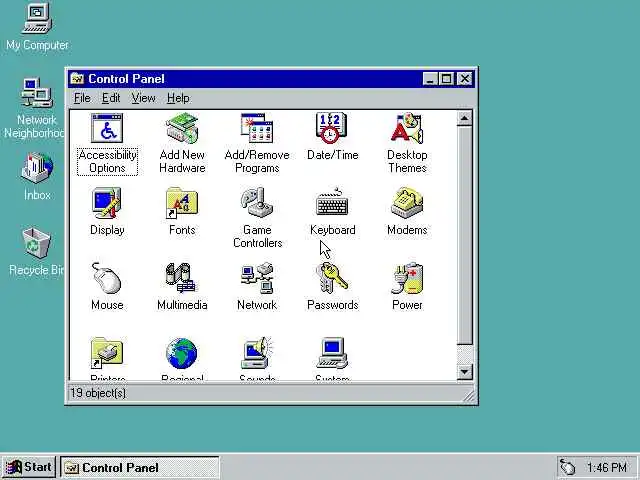Select the Add New Hardware icon

182,128
